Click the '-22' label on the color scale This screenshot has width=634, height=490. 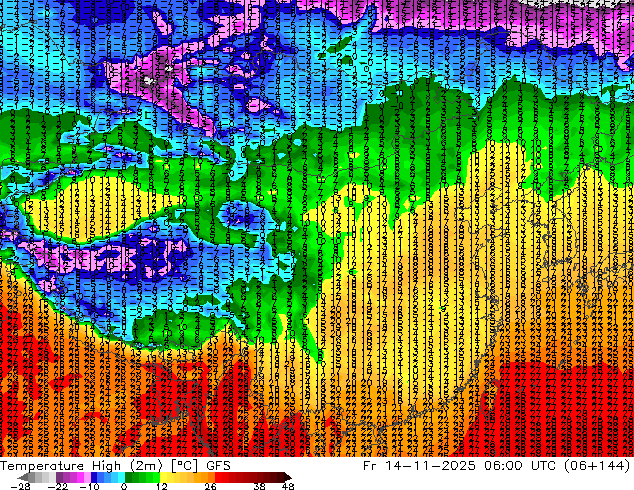tap(58, 486)
